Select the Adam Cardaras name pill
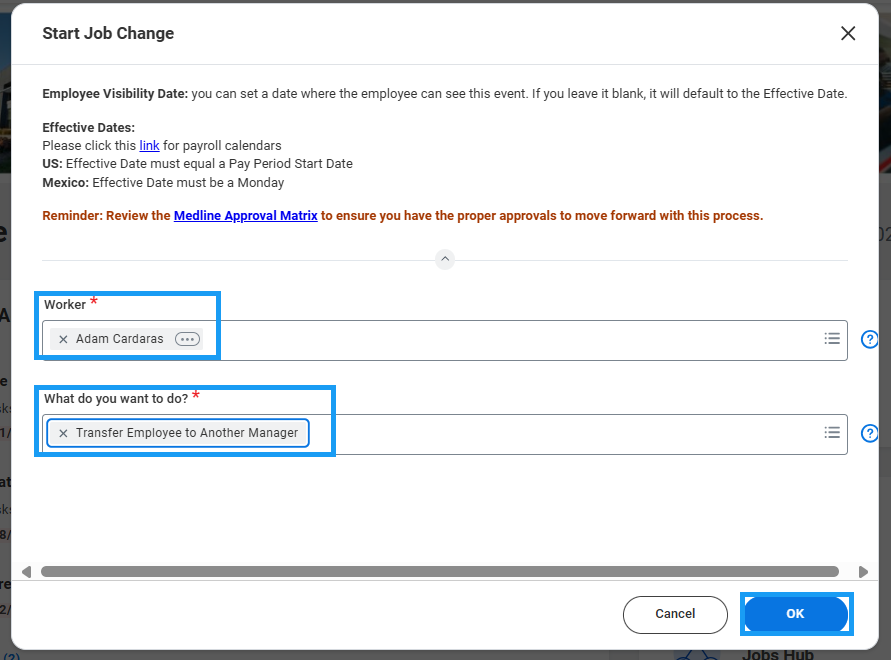Viewport: 891px width, 660px height. tap(119, 339)
